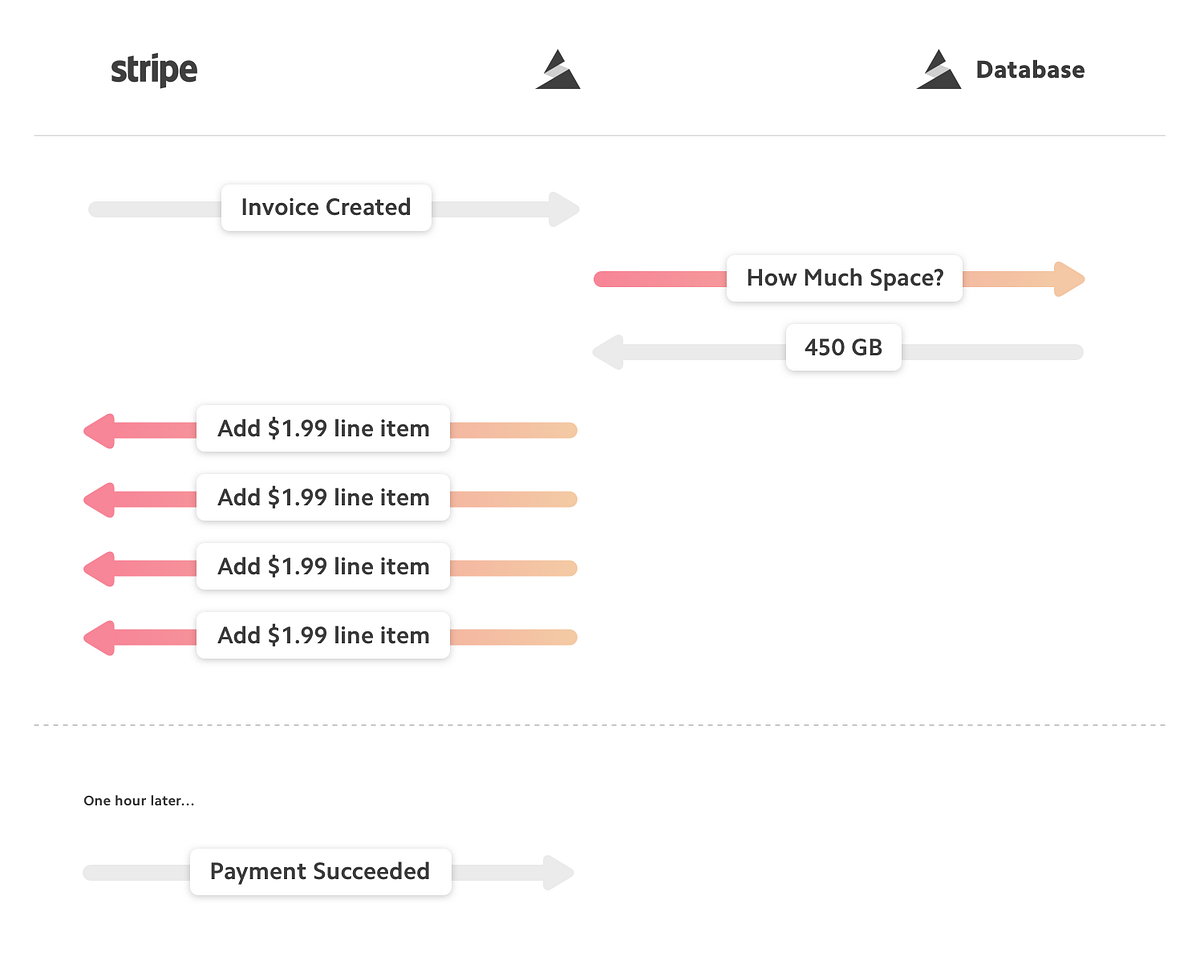Image resolution: width=1200 pixels, height=965 pixels.
Task: Toggle the Invoice Created event label
Action: pyautogui.click(x=326, y=207)
